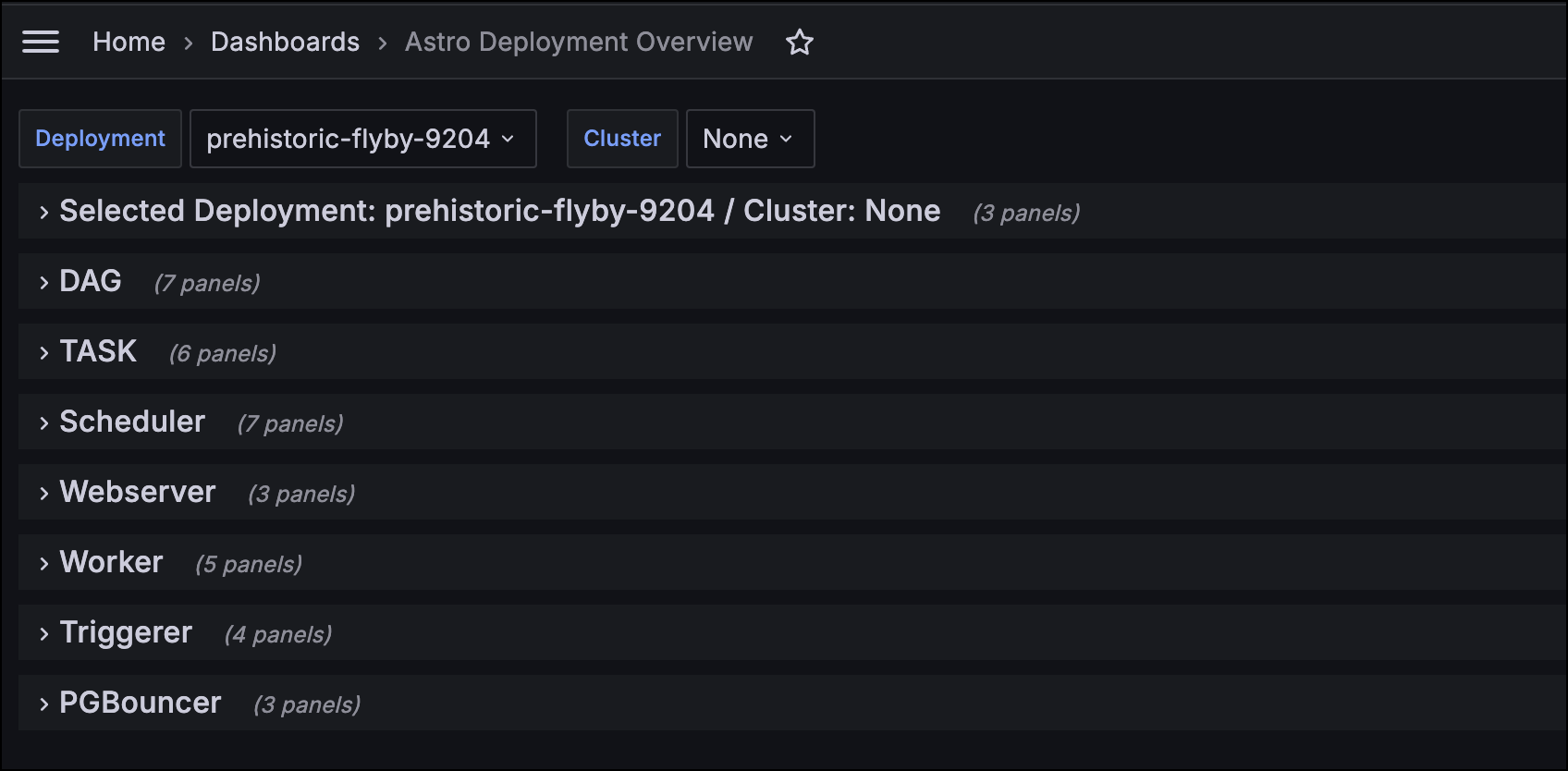Viewport: 1568px width, 771px height.
Task: Expand the Scheduler row chevron
Action: tap(43, 423)
